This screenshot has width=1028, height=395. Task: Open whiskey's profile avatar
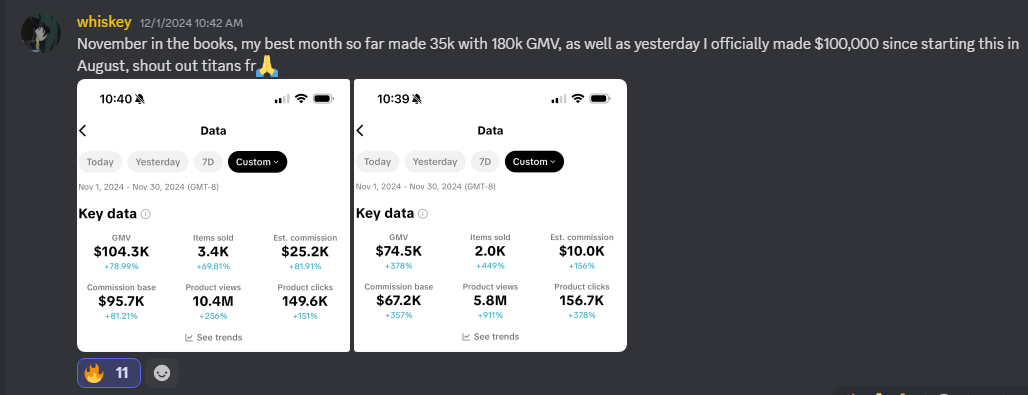[x=41, y=33]
